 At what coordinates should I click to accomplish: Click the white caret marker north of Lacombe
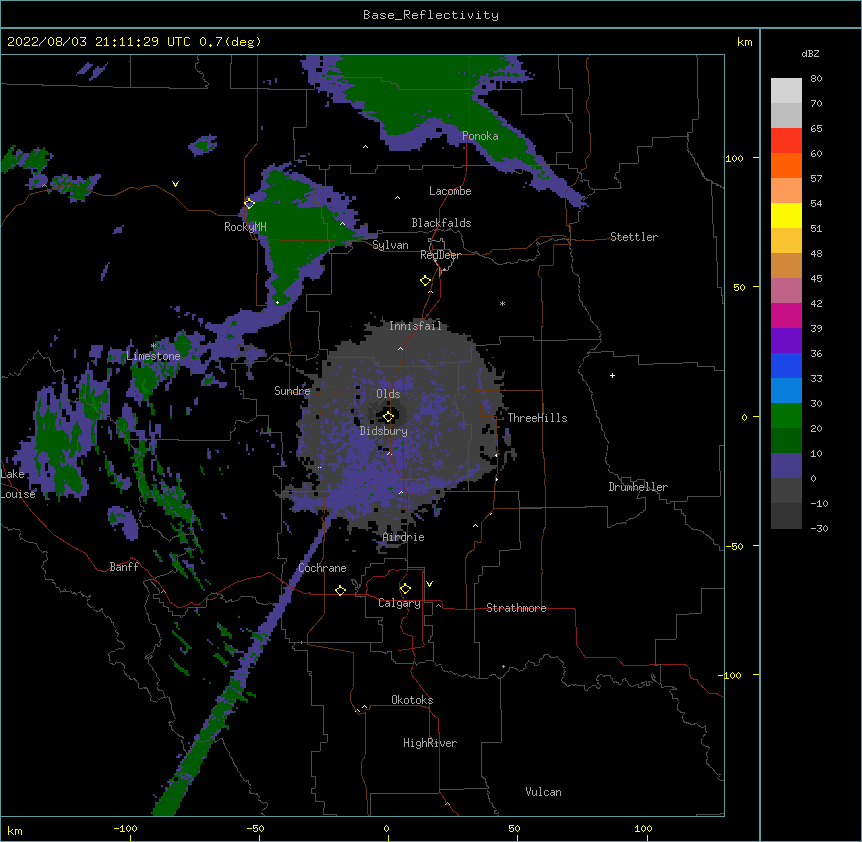[366, 147]
